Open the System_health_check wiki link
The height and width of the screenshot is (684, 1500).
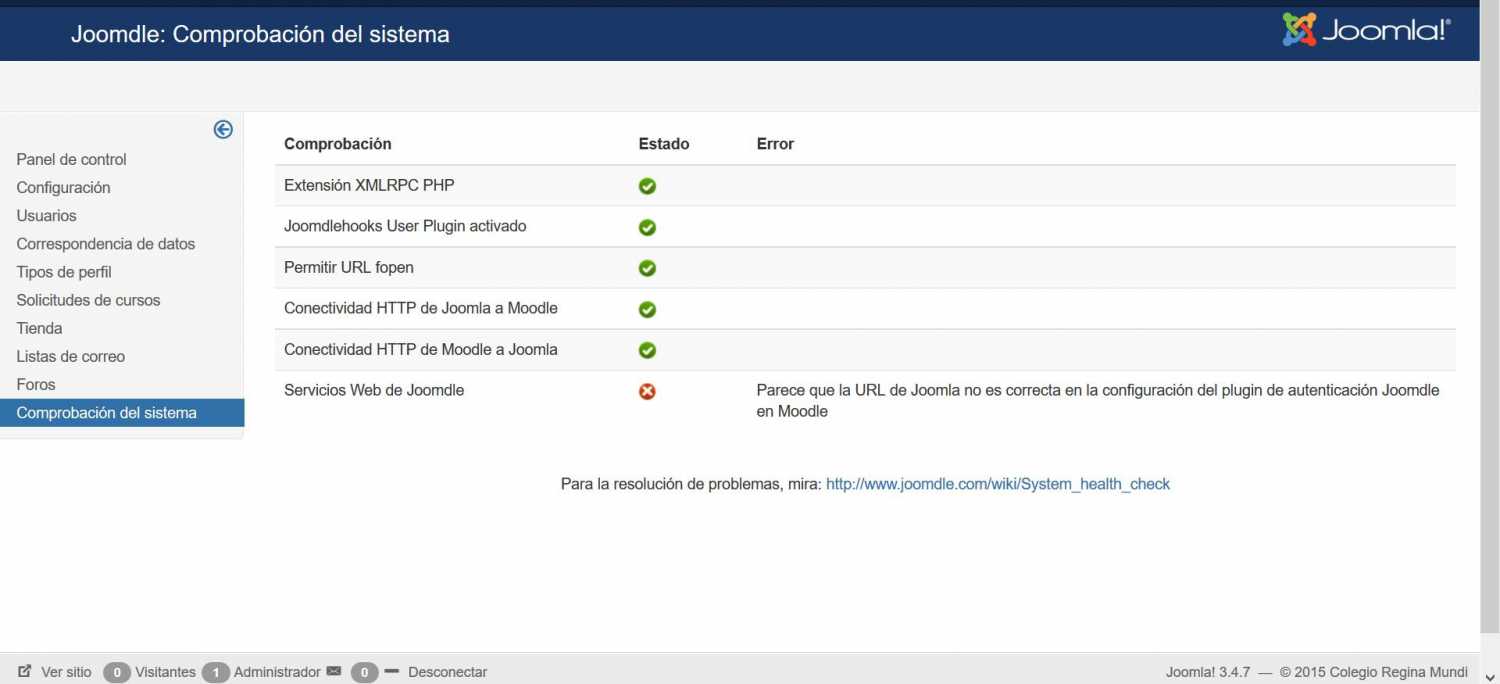[997, 484]
